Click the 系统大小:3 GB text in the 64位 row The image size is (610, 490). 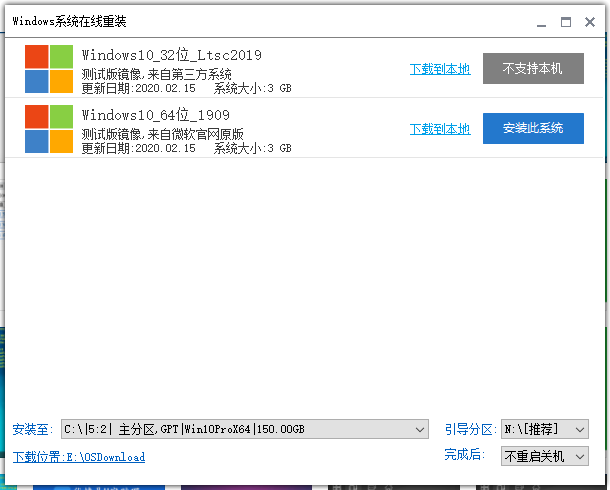[x=252, y=148]
